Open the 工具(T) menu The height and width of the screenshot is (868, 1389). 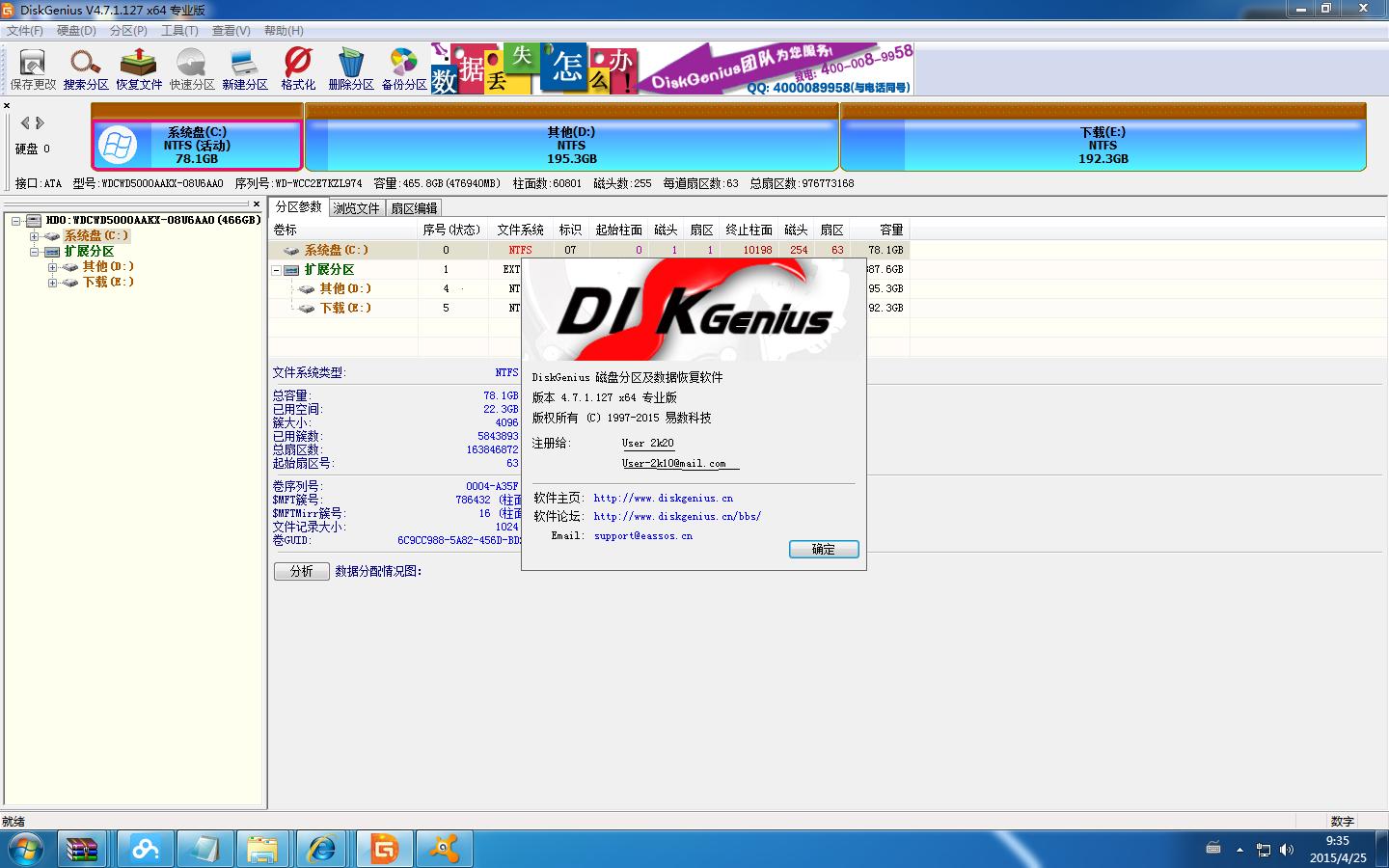point(179,31)
